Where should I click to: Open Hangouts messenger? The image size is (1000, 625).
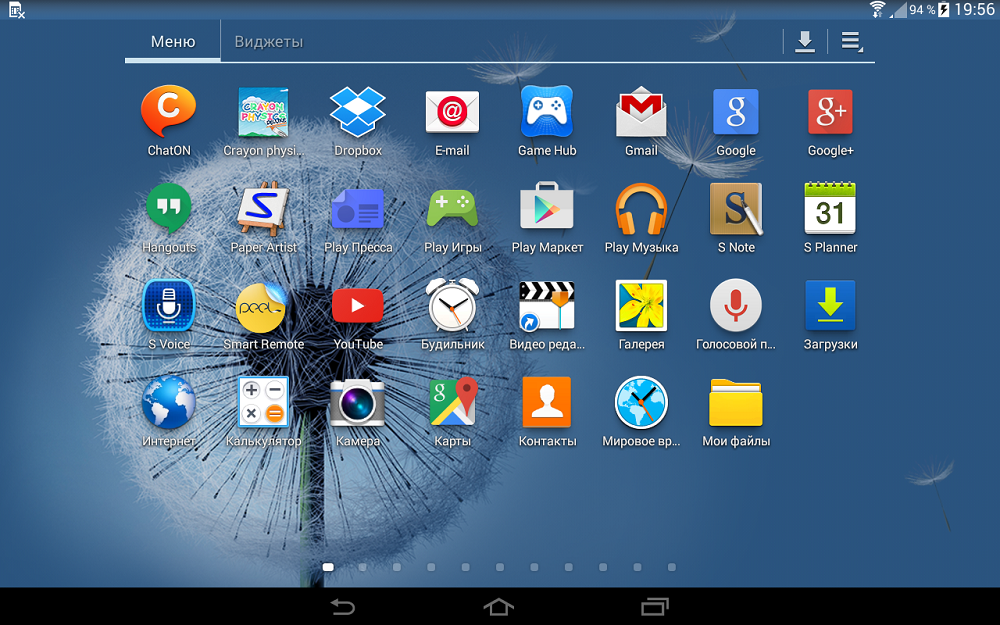(x=168, y=209)
